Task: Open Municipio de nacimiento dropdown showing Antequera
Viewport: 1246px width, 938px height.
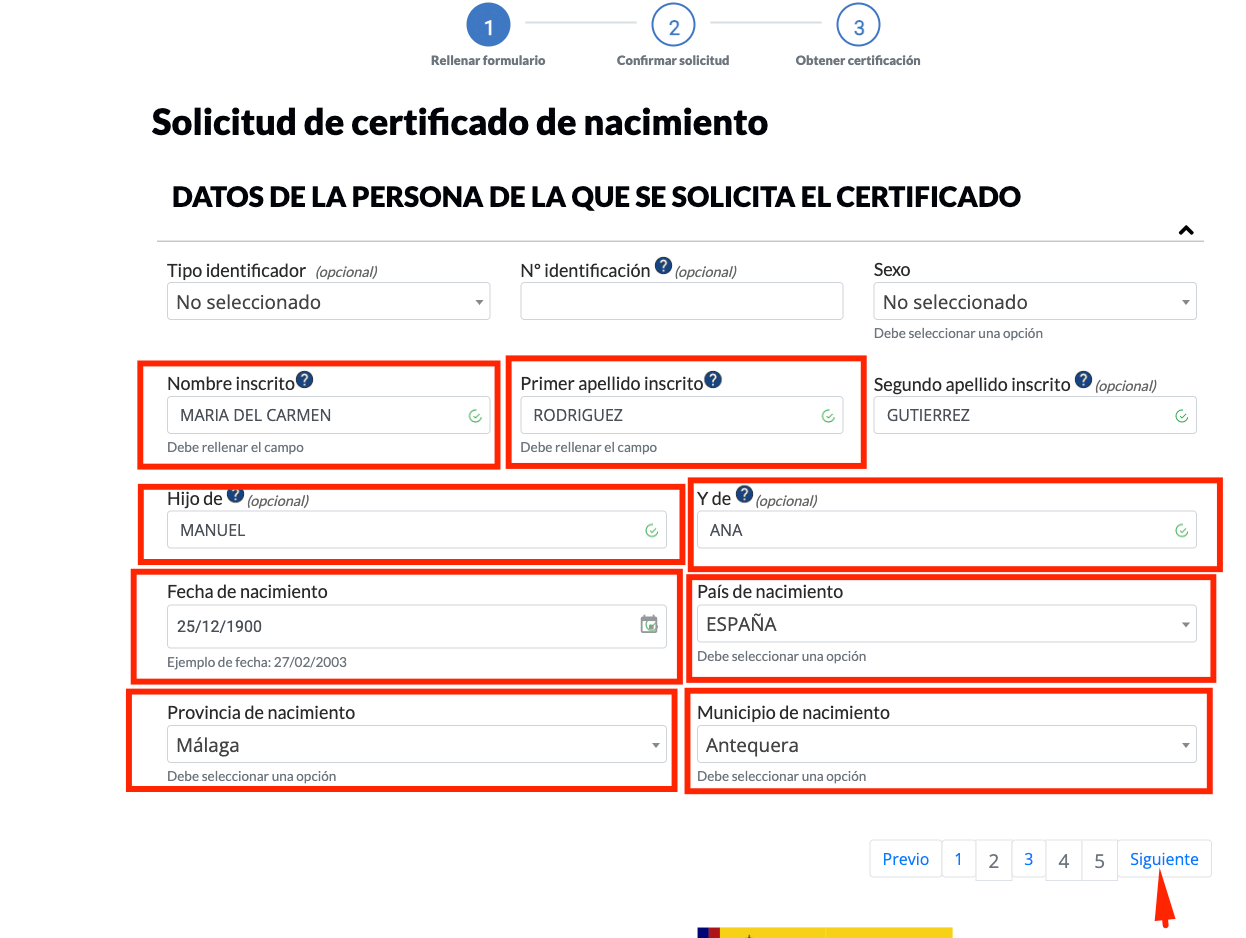Action: [947, 745]
